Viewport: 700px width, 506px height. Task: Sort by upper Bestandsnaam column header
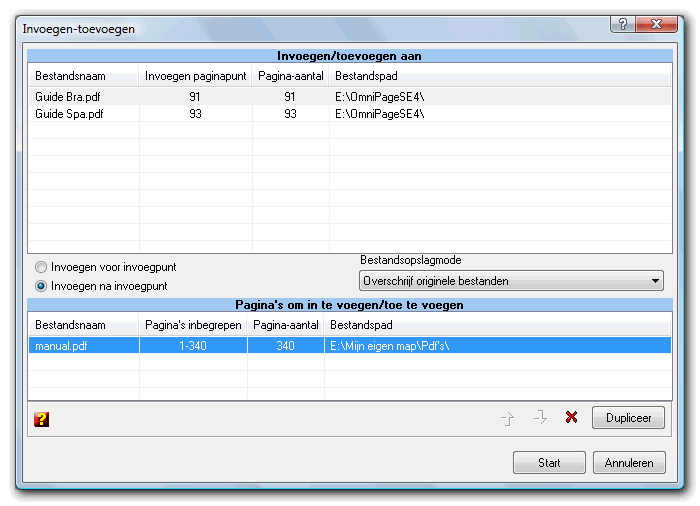(x=70, y=76)
